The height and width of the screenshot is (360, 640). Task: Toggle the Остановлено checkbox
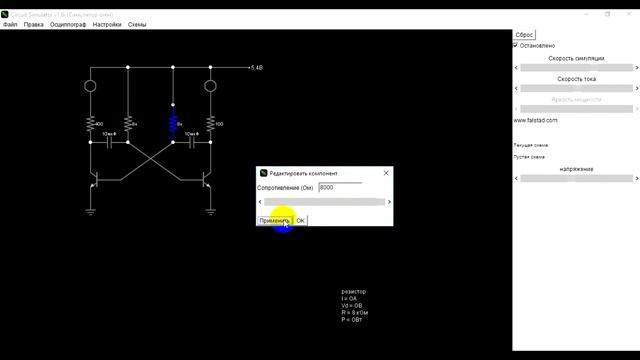point(516,45)
